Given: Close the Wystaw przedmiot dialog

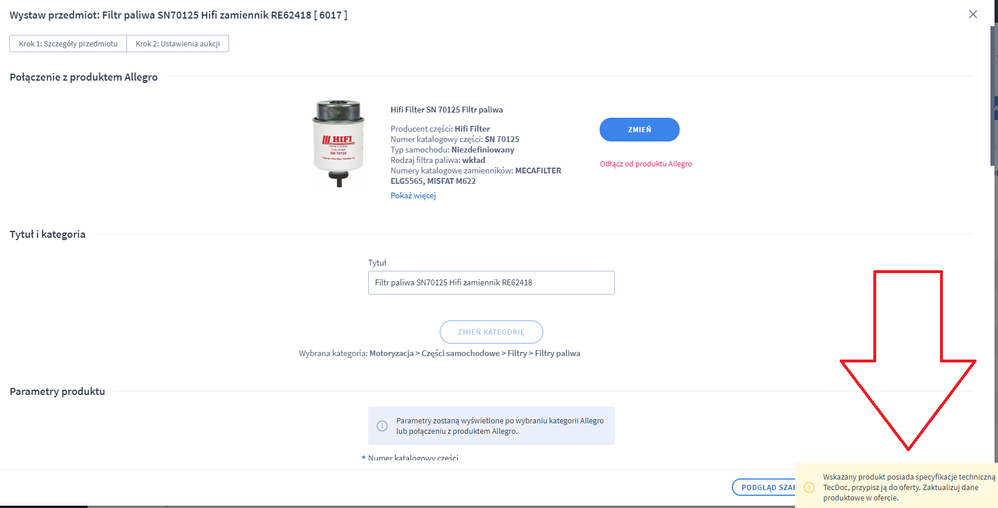Looking at the screenshot, I should click(x=973, y=14).
